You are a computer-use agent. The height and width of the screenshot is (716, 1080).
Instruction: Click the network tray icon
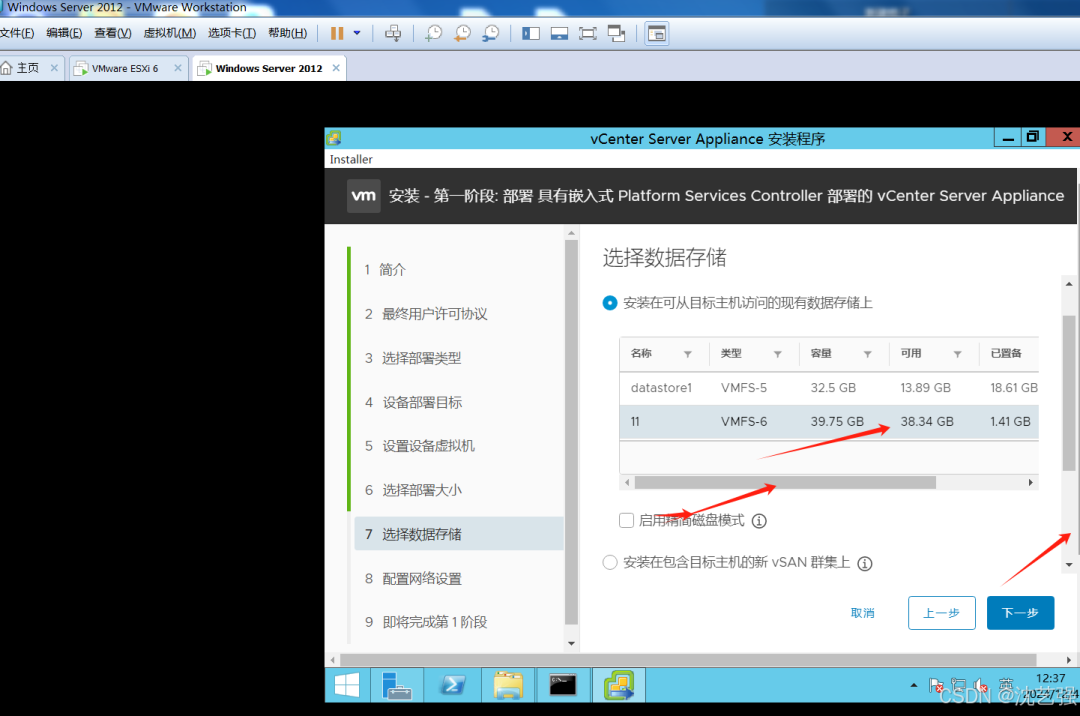pyautogui.click(x=958, y=685)
